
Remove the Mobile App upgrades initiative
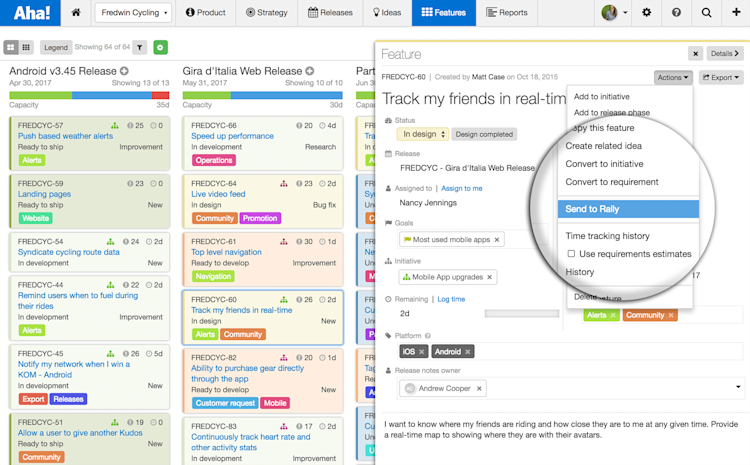coord(489,277)
